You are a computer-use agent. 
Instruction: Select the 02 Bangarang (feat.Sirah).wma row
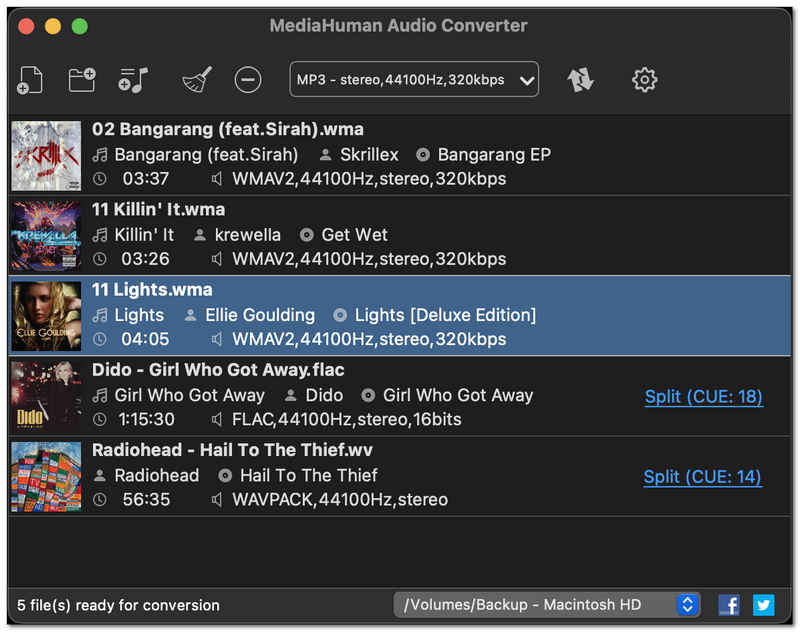pyautogui.click(x=400, y=155)
